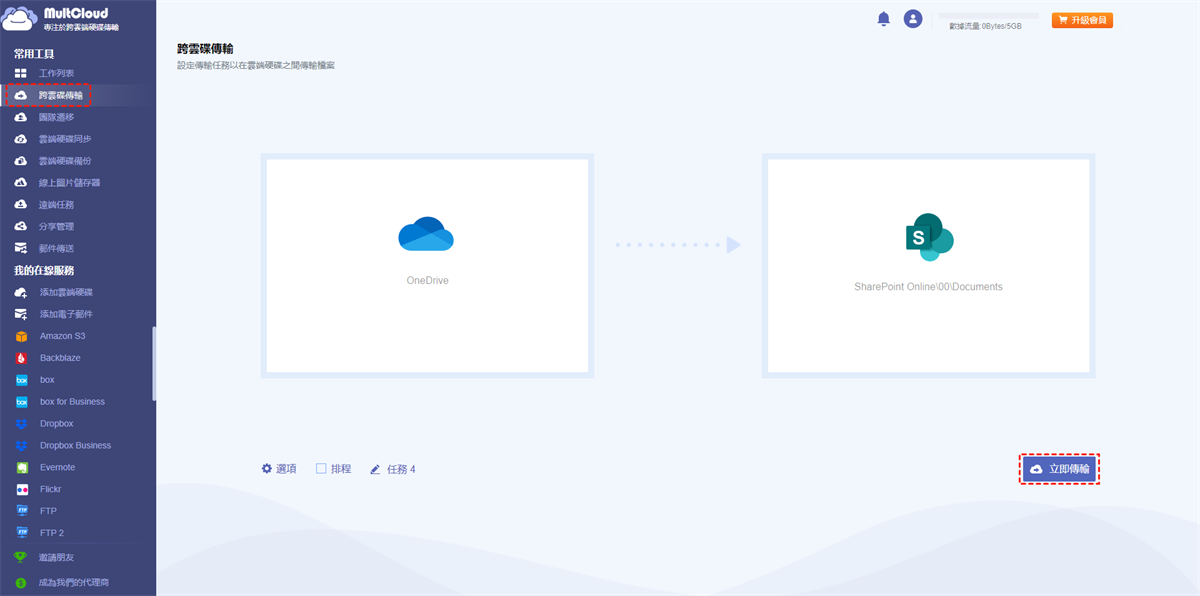Click the Flickr icon
Screen dimensions: 1200x596
21,490
